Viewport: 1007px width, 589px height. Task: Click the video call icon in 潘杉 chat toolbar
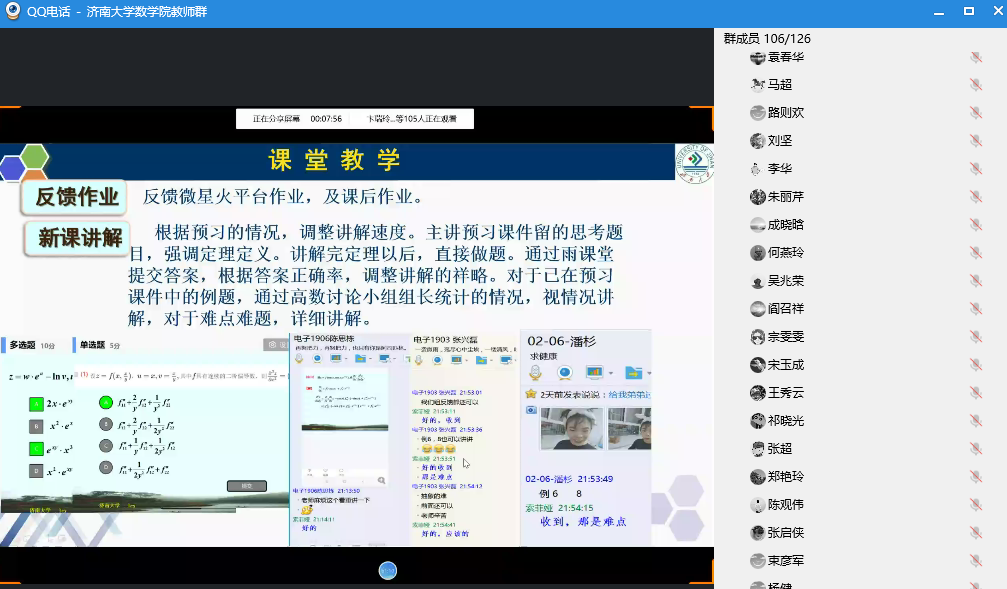(x=565, y=373)
